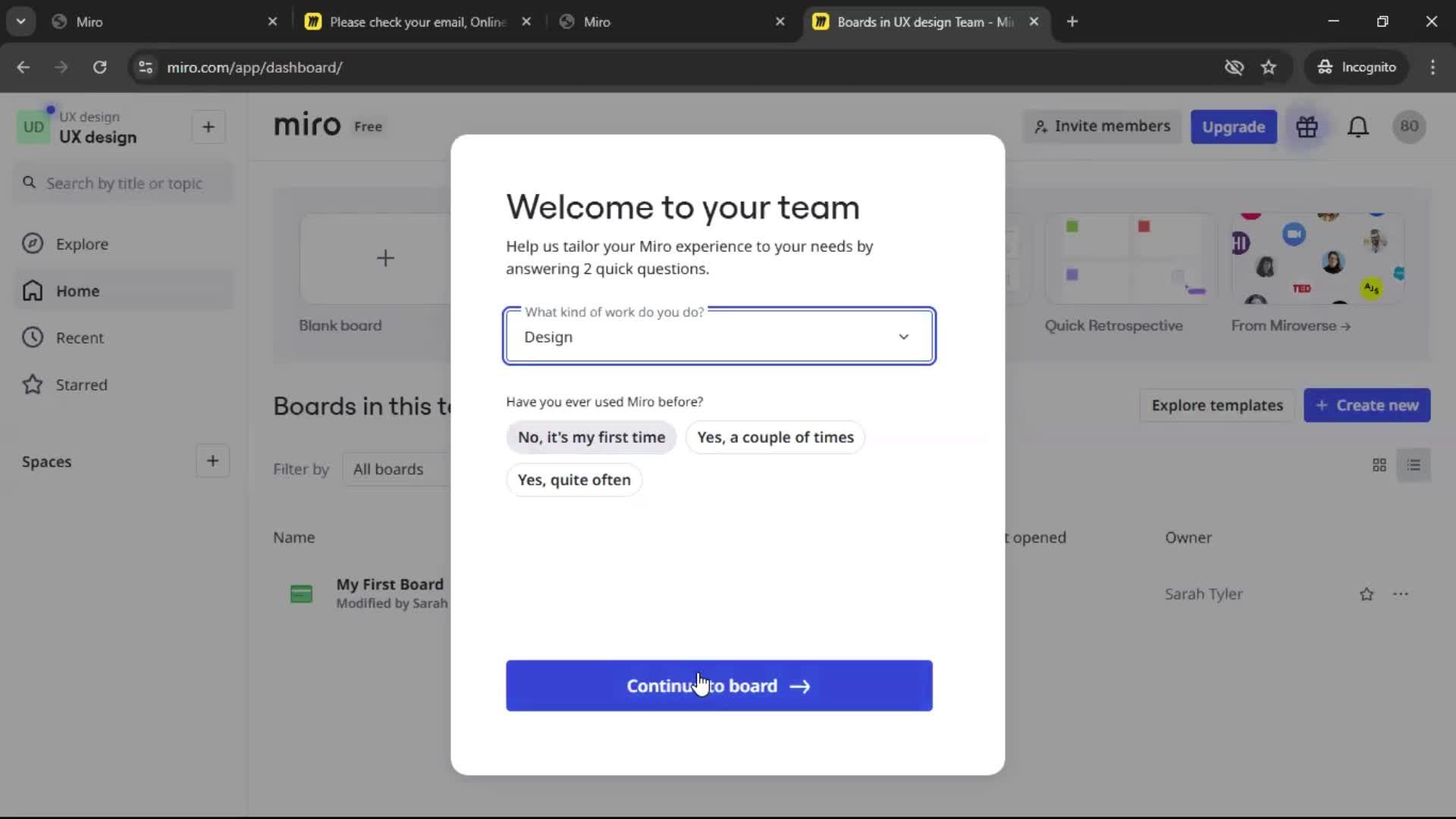Open Recent boards in the sidebar
The width and height of the screenshot is (1456, 819).
124,338
